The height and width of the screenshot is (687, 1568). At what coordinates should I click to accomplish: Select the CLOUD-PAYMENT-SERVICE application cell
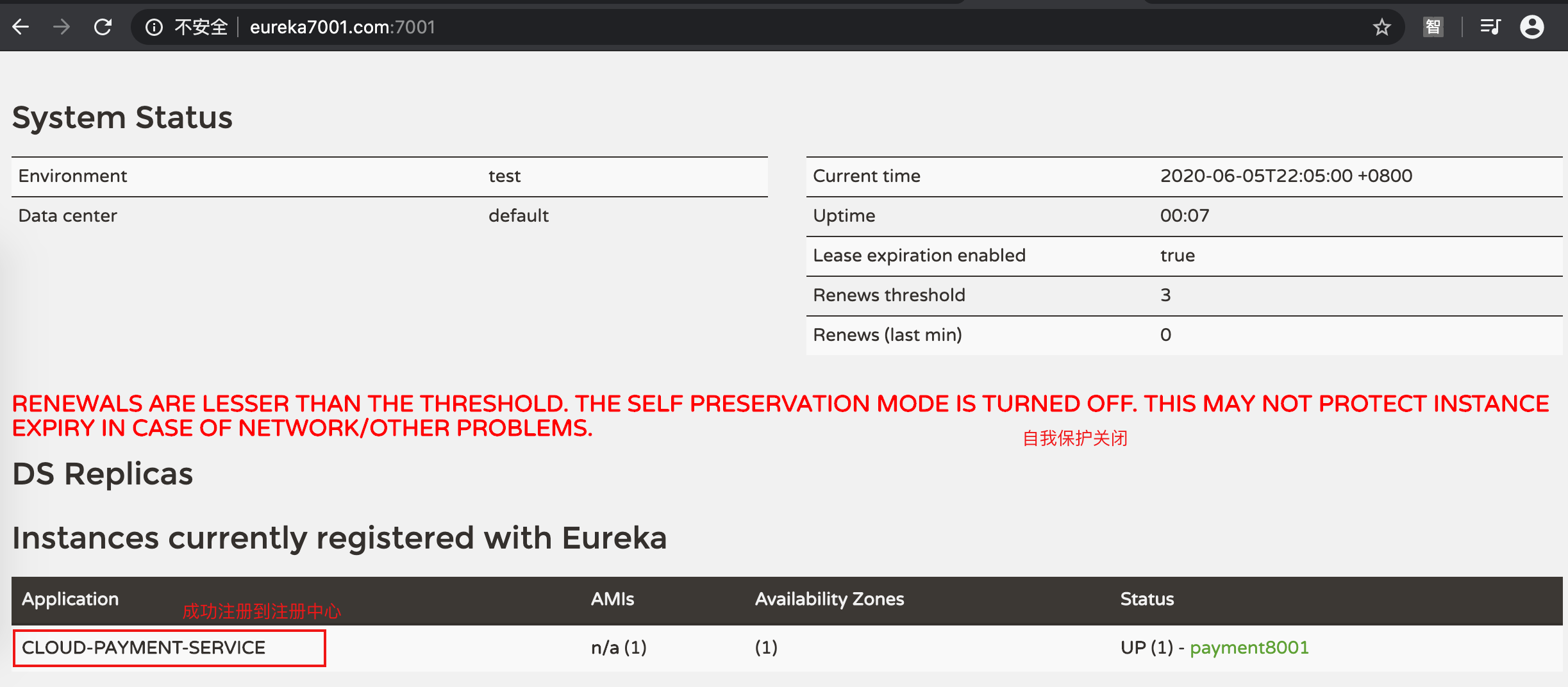[169, 648]
